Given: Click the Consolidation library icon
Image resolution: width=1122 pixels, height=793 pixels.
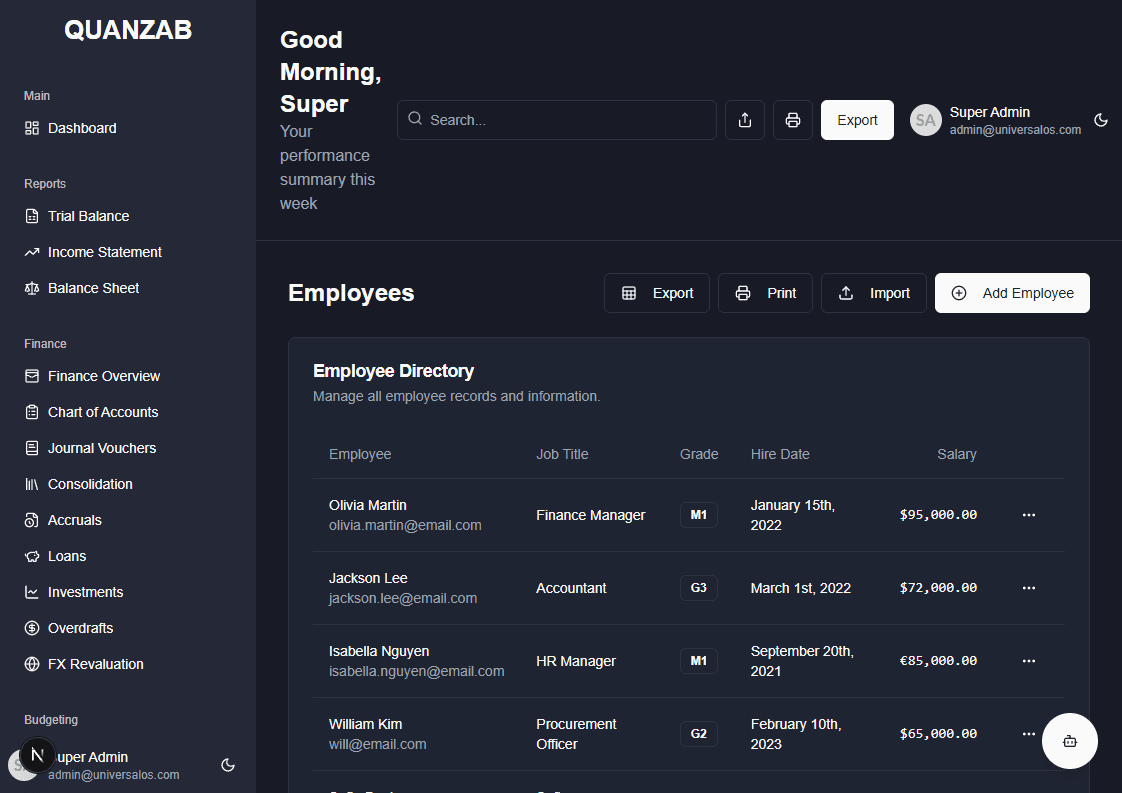Looking at the screenshot, I should (x=31, y=484).
